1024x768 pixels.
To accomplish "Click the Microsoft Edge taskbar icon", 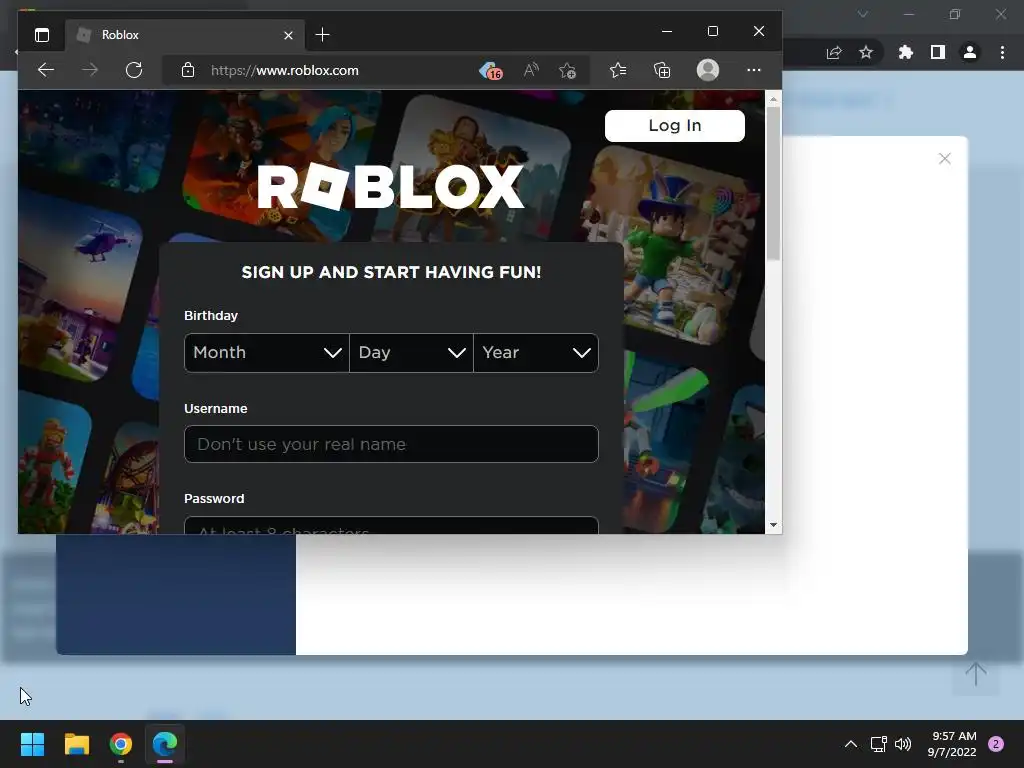I will [x=165, y=744].
